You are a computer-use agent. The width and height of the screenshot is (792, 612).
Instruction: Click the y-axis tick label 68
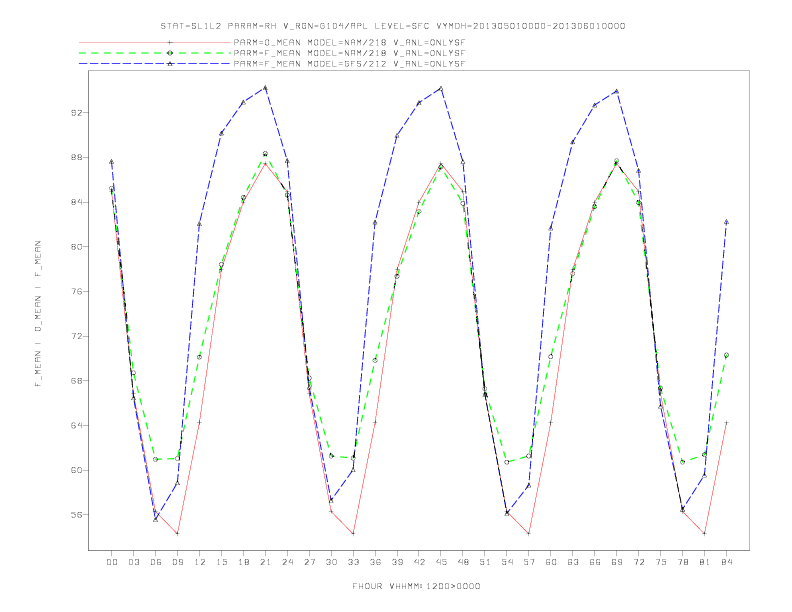point(76,381)
